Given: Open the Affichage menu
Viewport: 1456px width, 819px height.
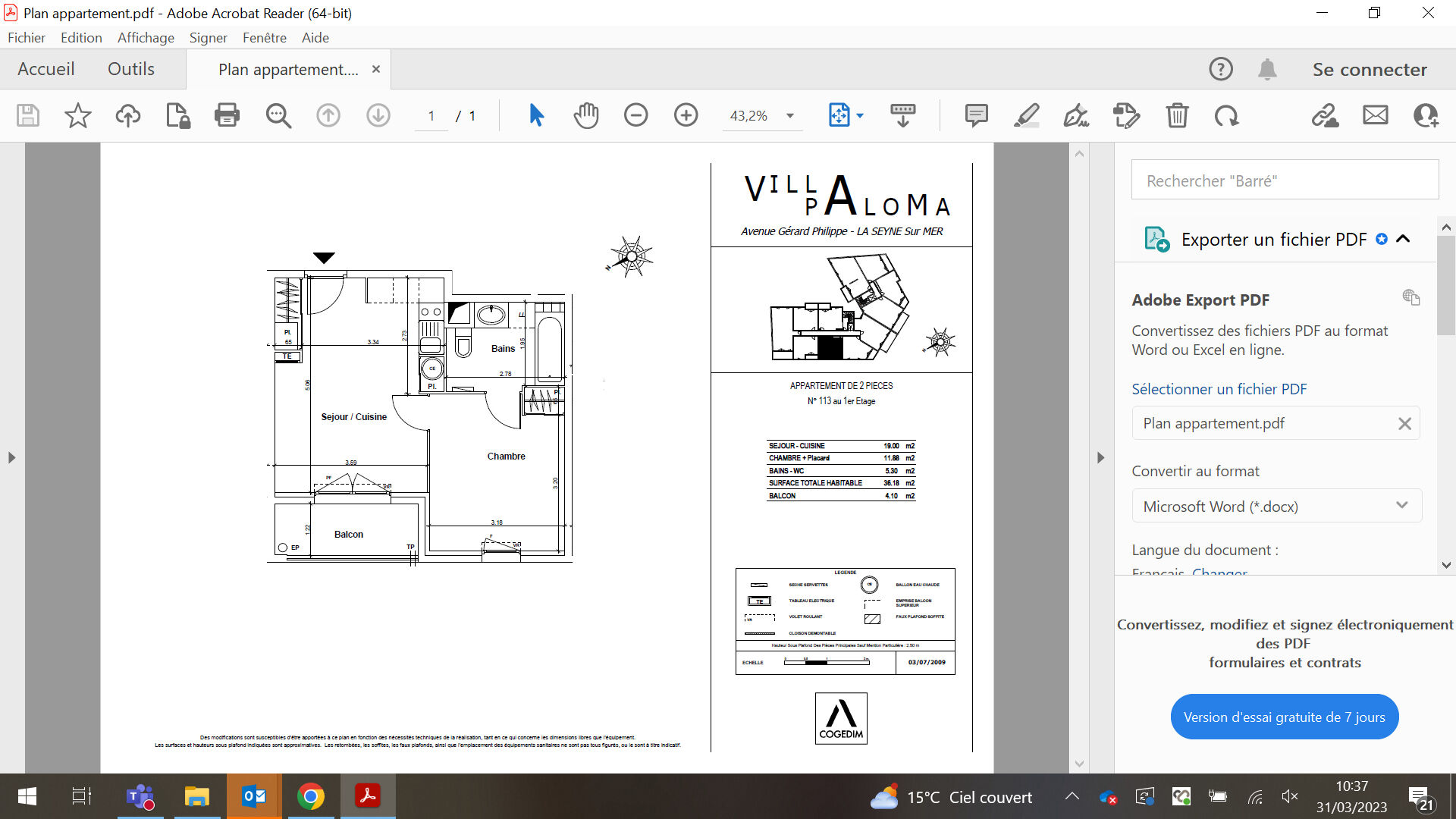Looking at the screenshot, I should coord(146,37).
